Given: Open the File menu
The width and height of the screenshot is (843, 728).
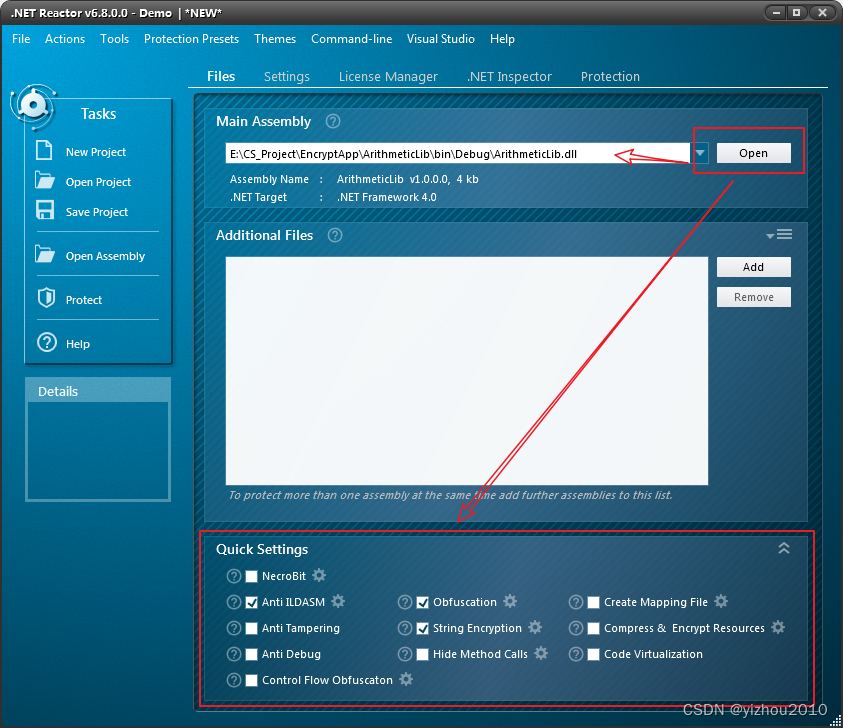Looking at the screenshot, I should (21, 39).
